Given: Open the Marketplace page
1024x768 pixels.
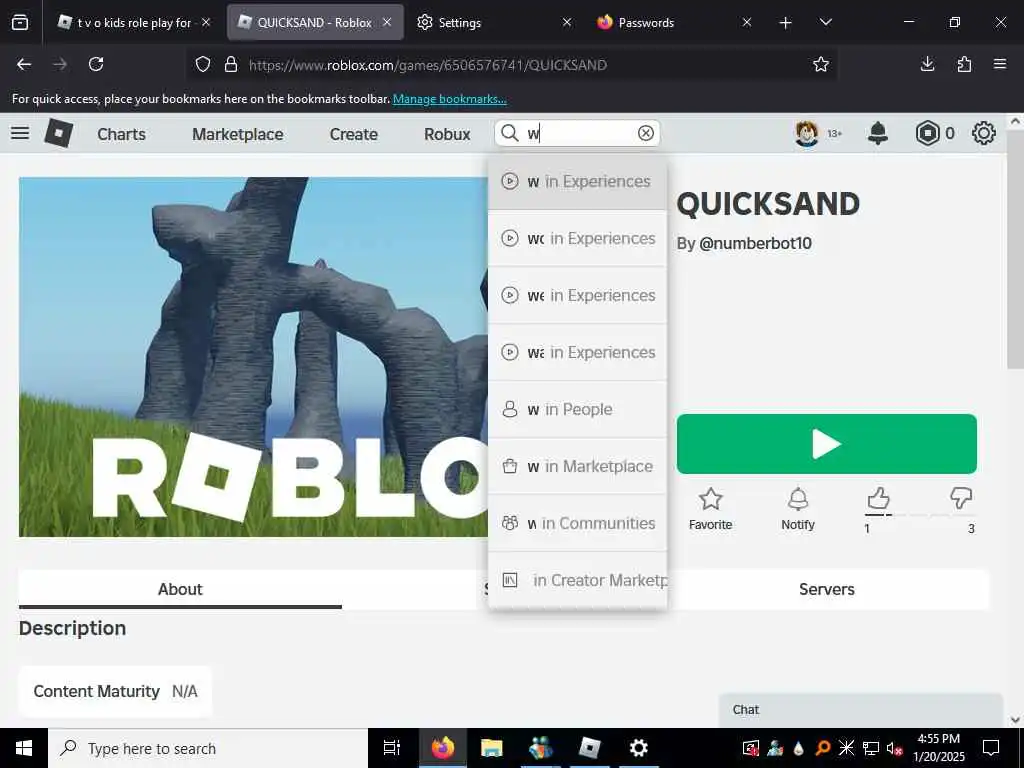Looking at the screenshot, I should click(x=238, y=134).
